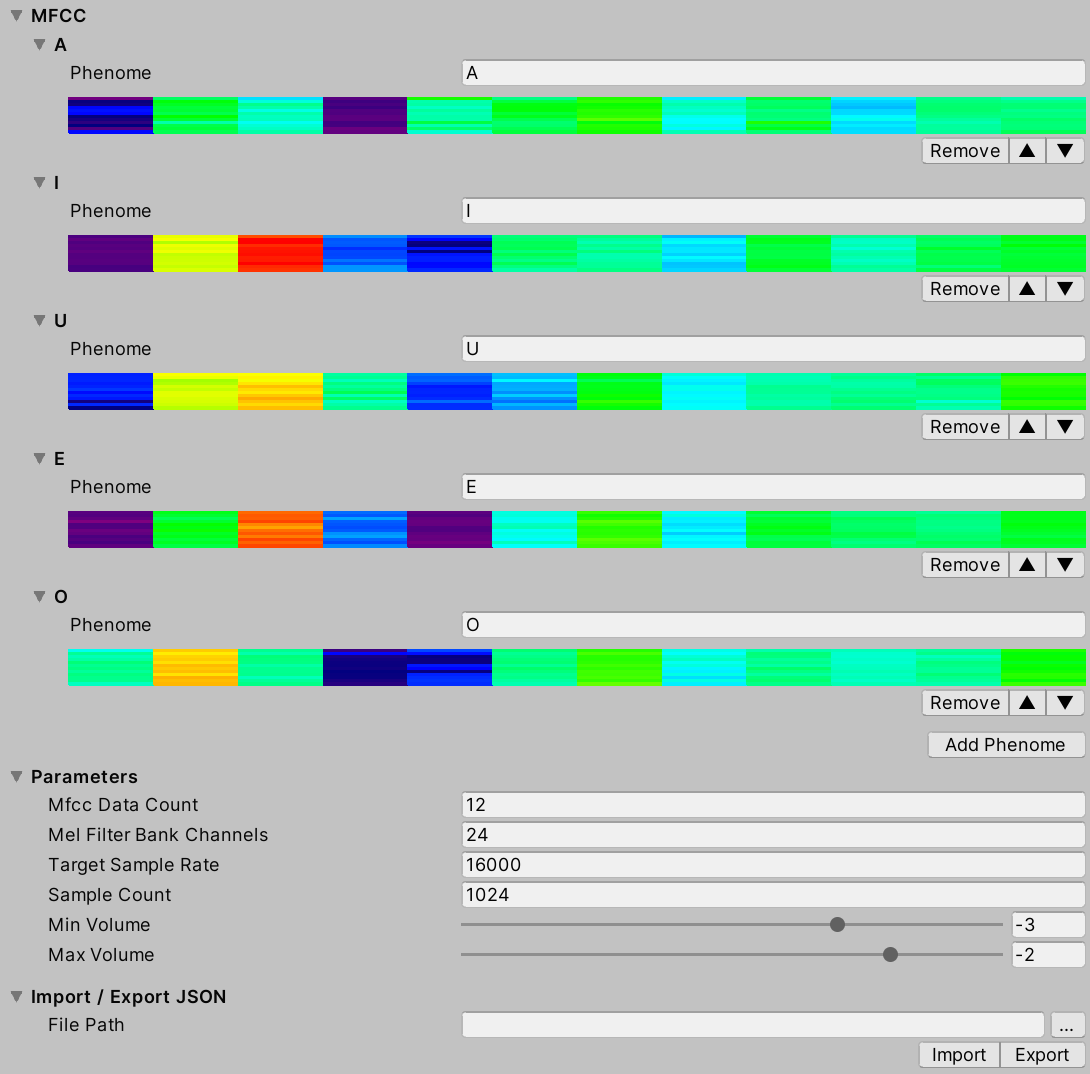The width and height of the screenshot is (1090, 1074).
Task: Focus the Phenome field containing E
Action: [x=773, y=487]
